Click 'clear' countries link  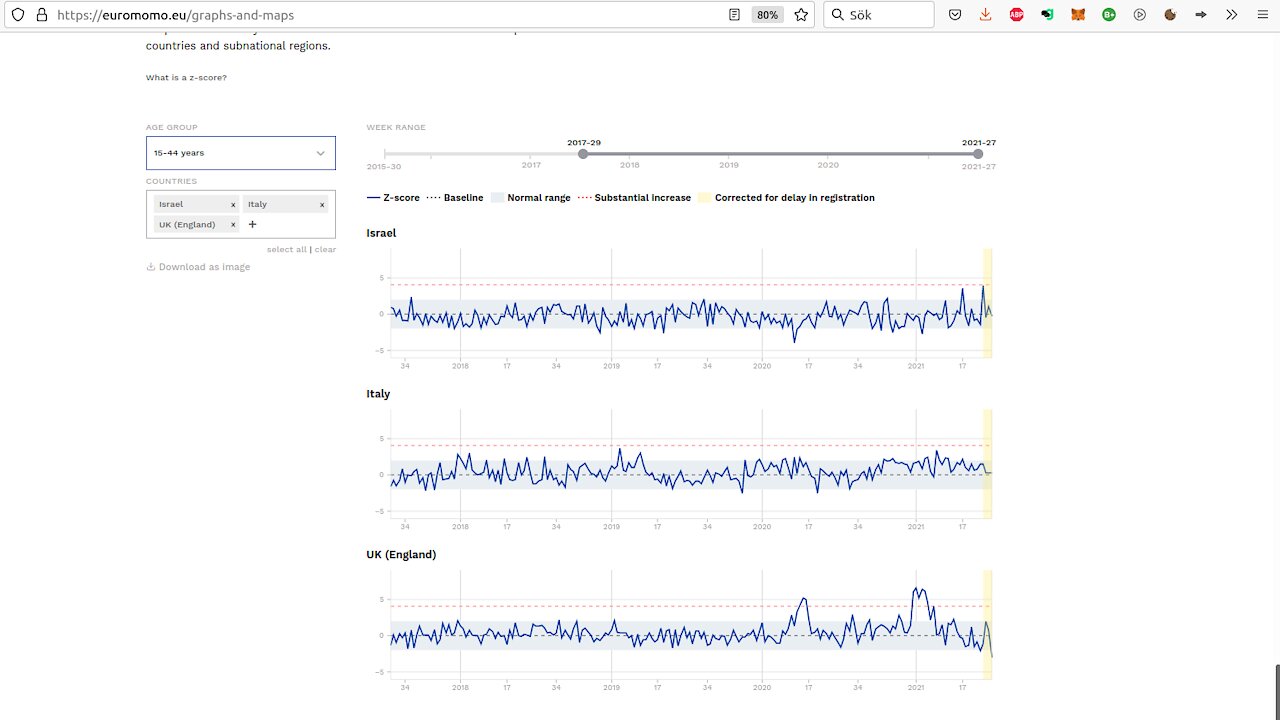click(325, 249)
